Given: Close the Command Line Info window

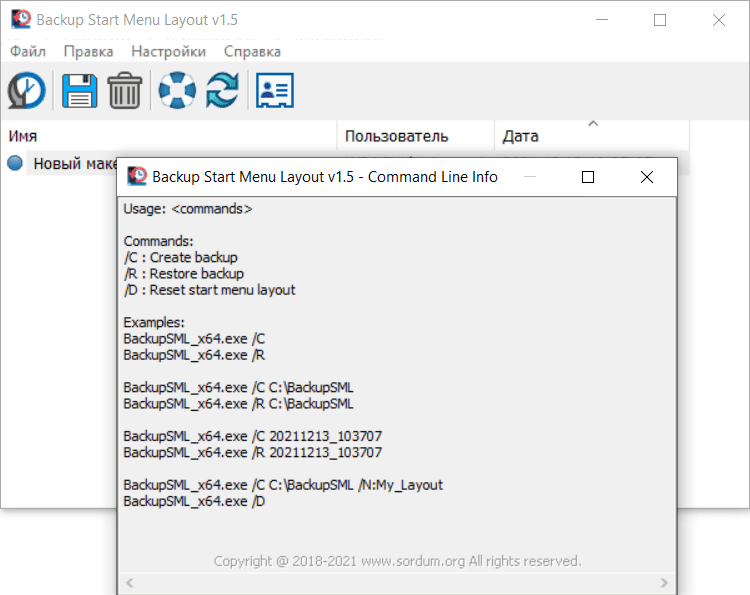Looking at the screenshot, I should (647, 177).
